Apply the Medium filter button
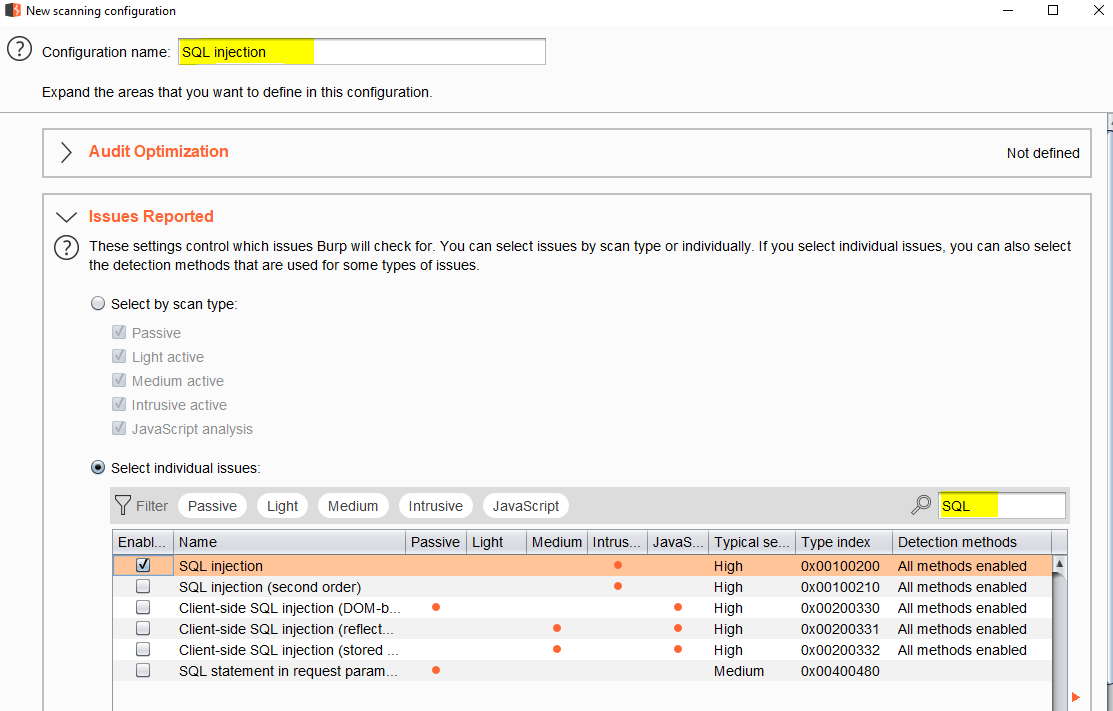1113x711 pixels. 353,506
